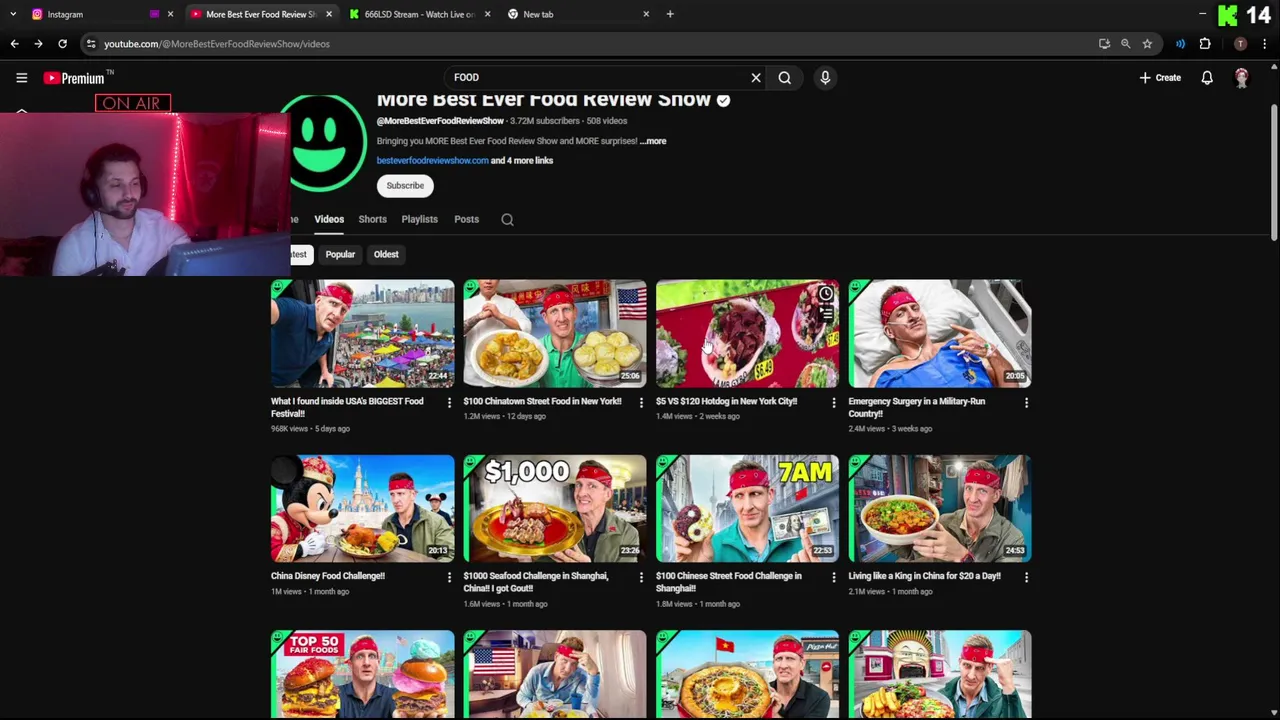Open options for $1000 Seafood Challenge video
The height and width of the screenshot is (720, 1280).
pos(641,577)
